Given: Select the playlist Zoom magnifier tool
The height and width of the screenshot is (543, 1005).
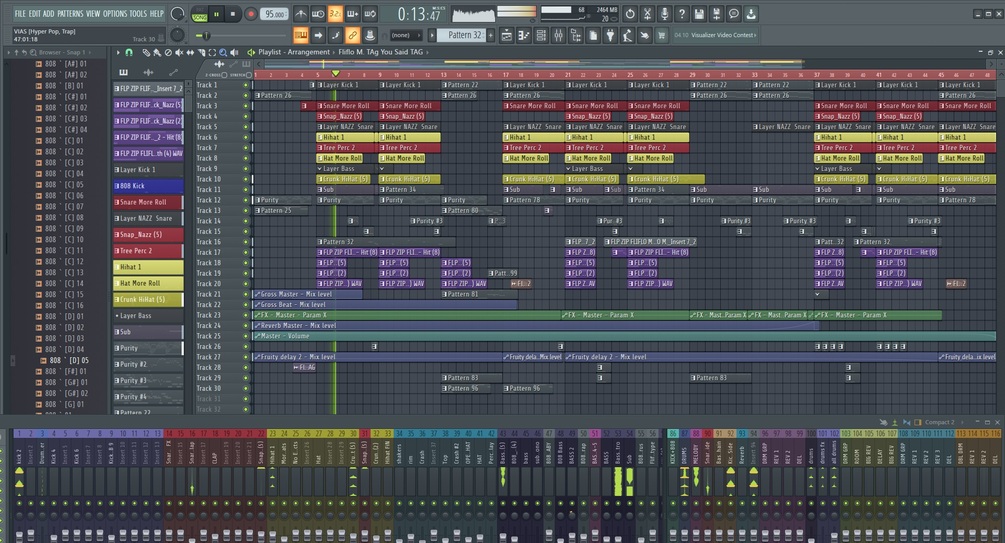Looking at the screenshot, I should click(x=223, y=53).
